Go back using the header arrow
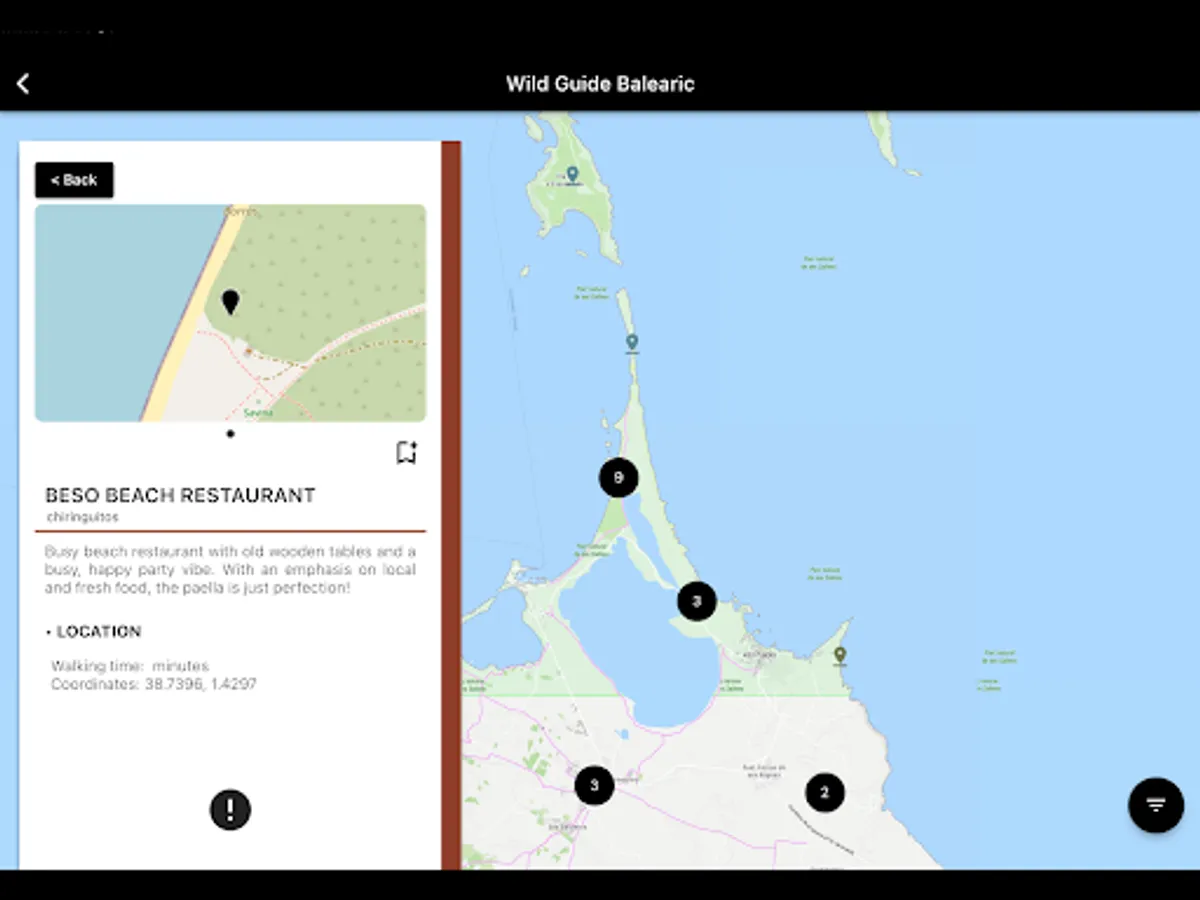 point(23,84)
